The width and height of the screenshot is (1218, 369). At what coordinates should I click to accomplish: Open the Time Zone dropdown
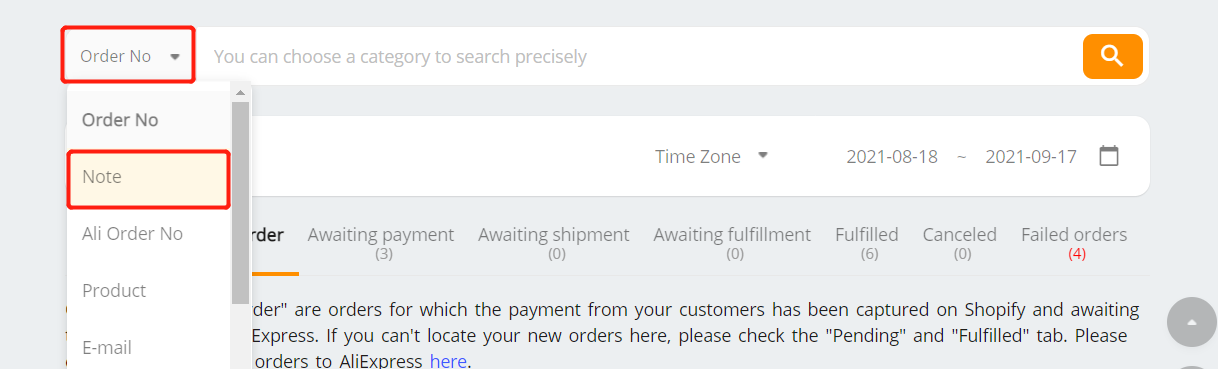click(x=711, y=156)
